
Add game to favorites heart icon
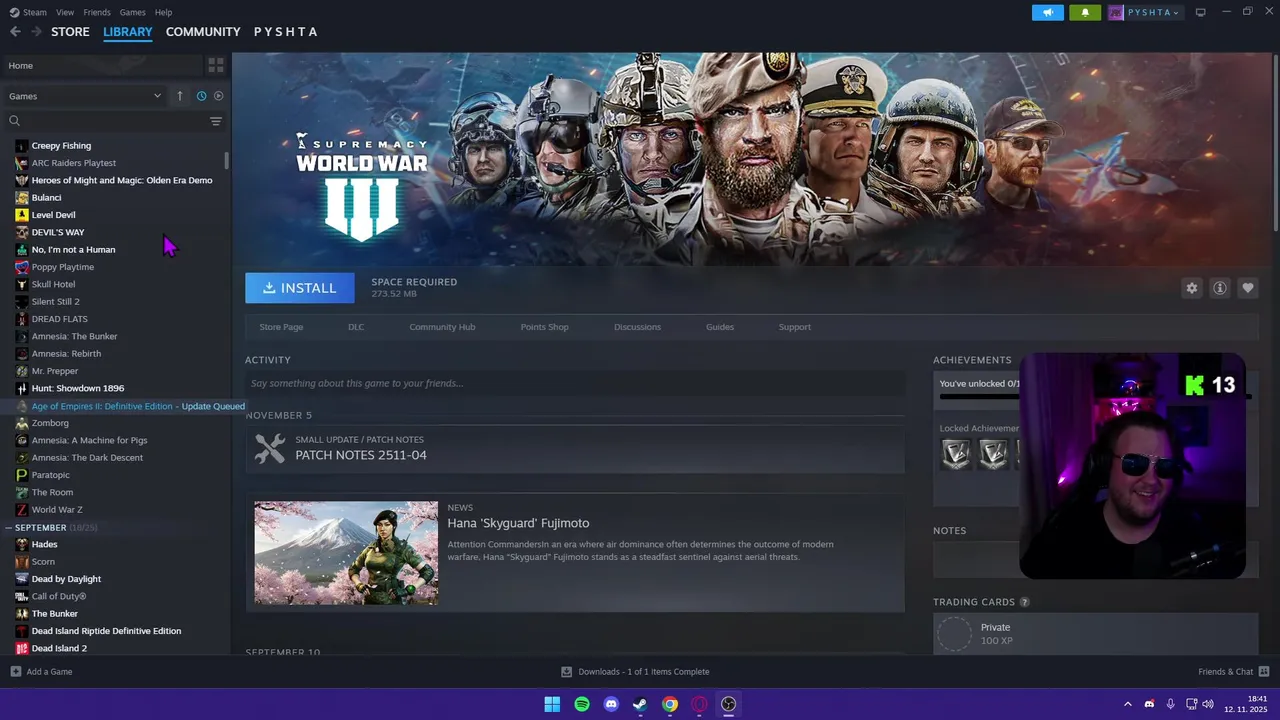(x=1247, y=288)
